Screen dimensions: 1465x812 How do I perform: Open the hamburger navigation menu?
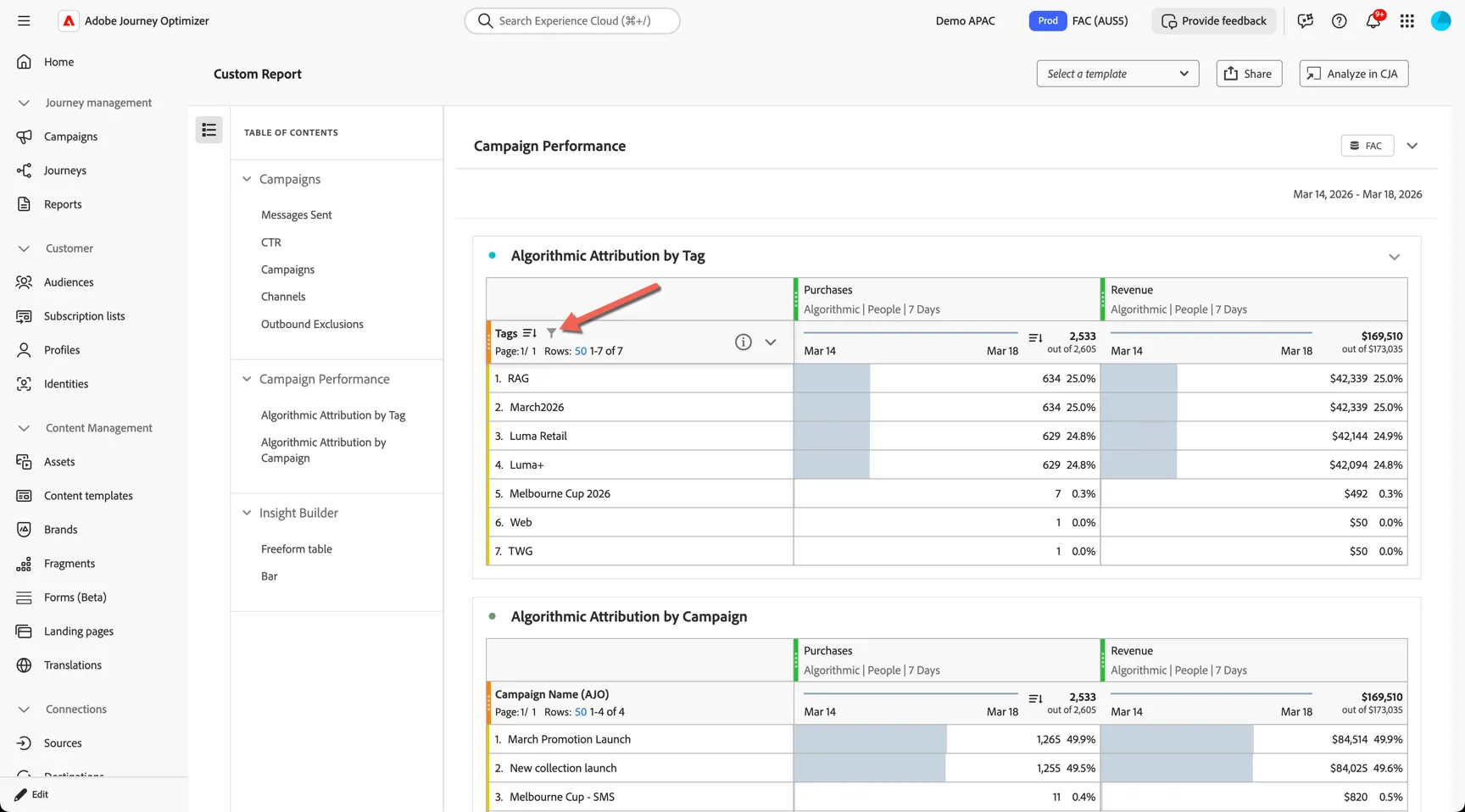pos(24,21)
